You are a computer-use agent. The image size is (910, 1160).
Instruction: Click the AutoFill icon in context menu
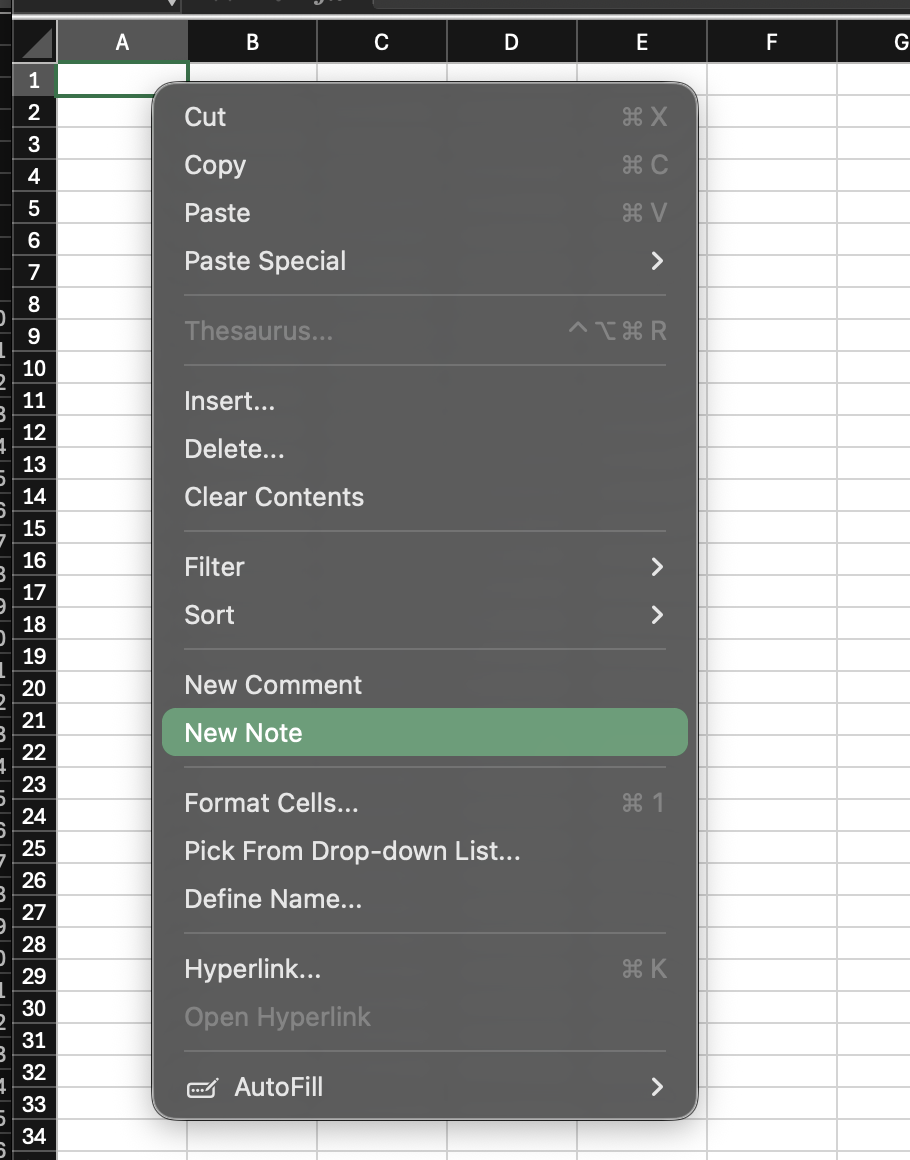click(x=201, y=1088)
